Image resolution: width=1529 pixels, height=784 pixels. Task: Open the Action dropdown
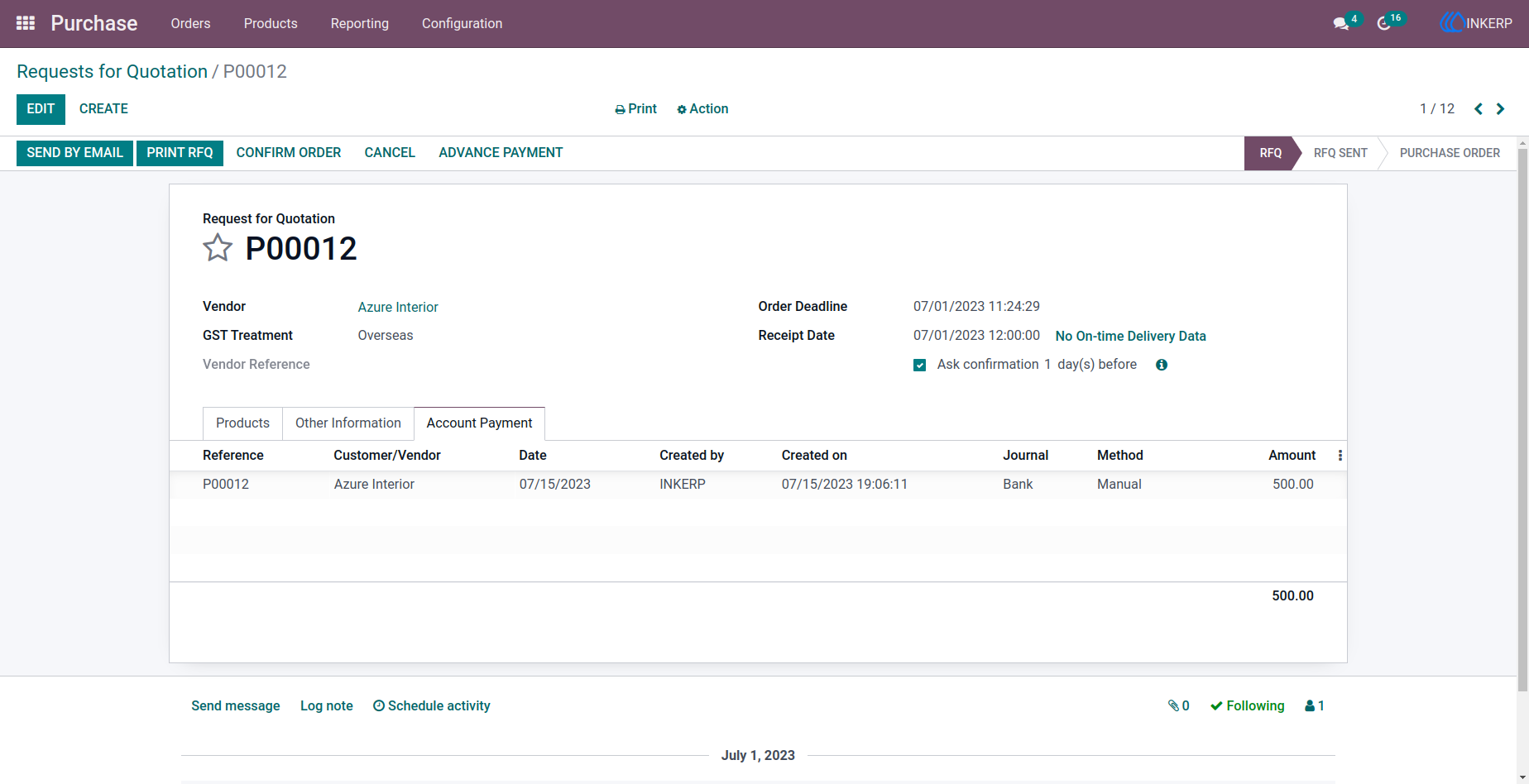(x=702, y=109)
